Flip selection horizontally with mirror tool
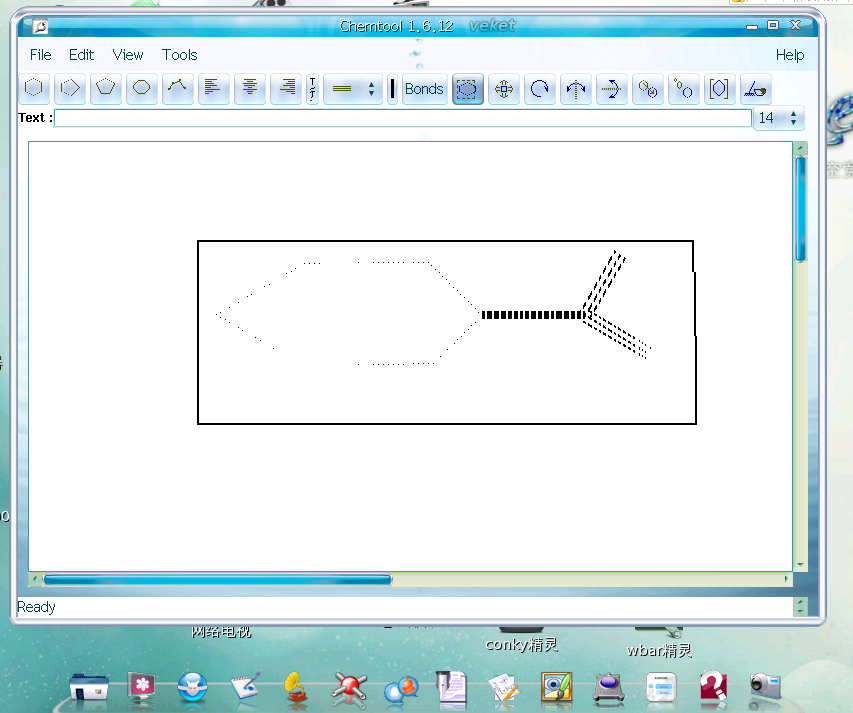Image resolution: width=853 pixels, height=713 pixels. click(x=576, y=89)
